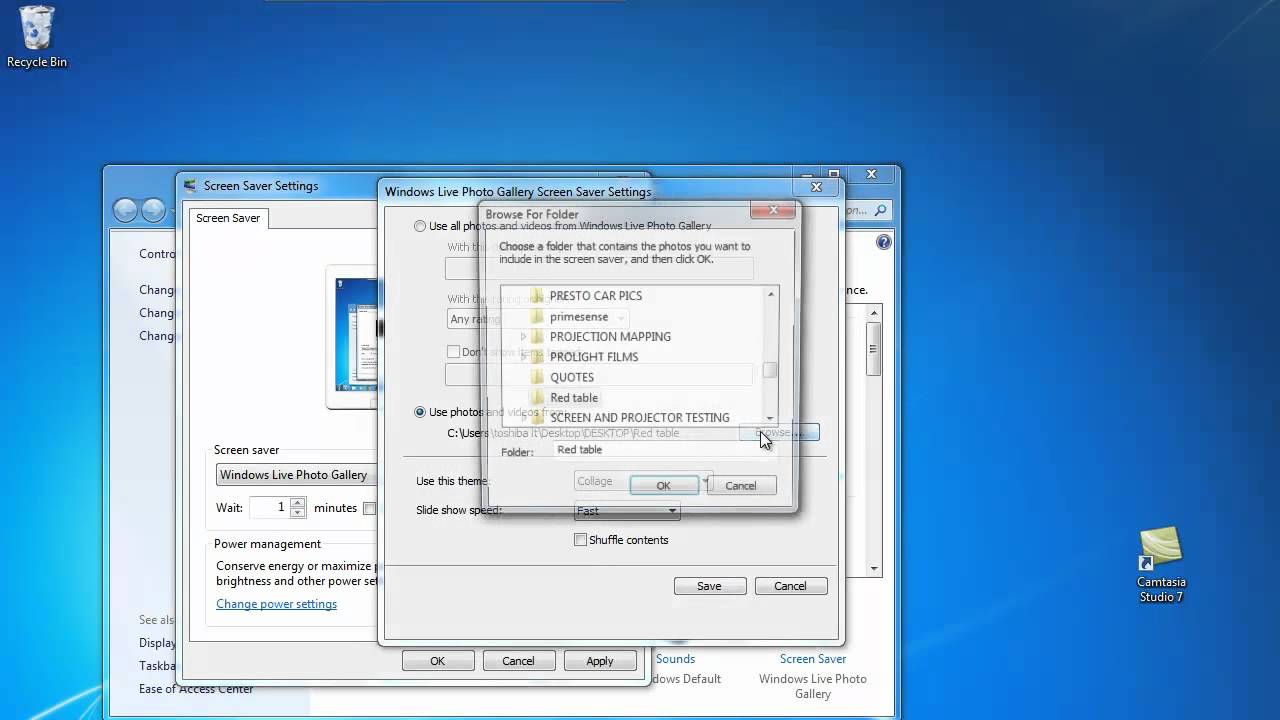
Task: Select the SCREEN AND PROJECTOR TESTING folder
Action: 639,417
